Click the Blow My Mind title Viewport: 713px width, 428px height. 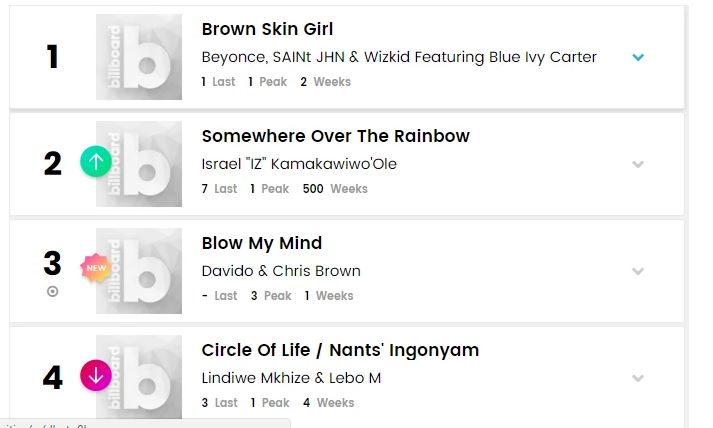(x=262, y=243)
